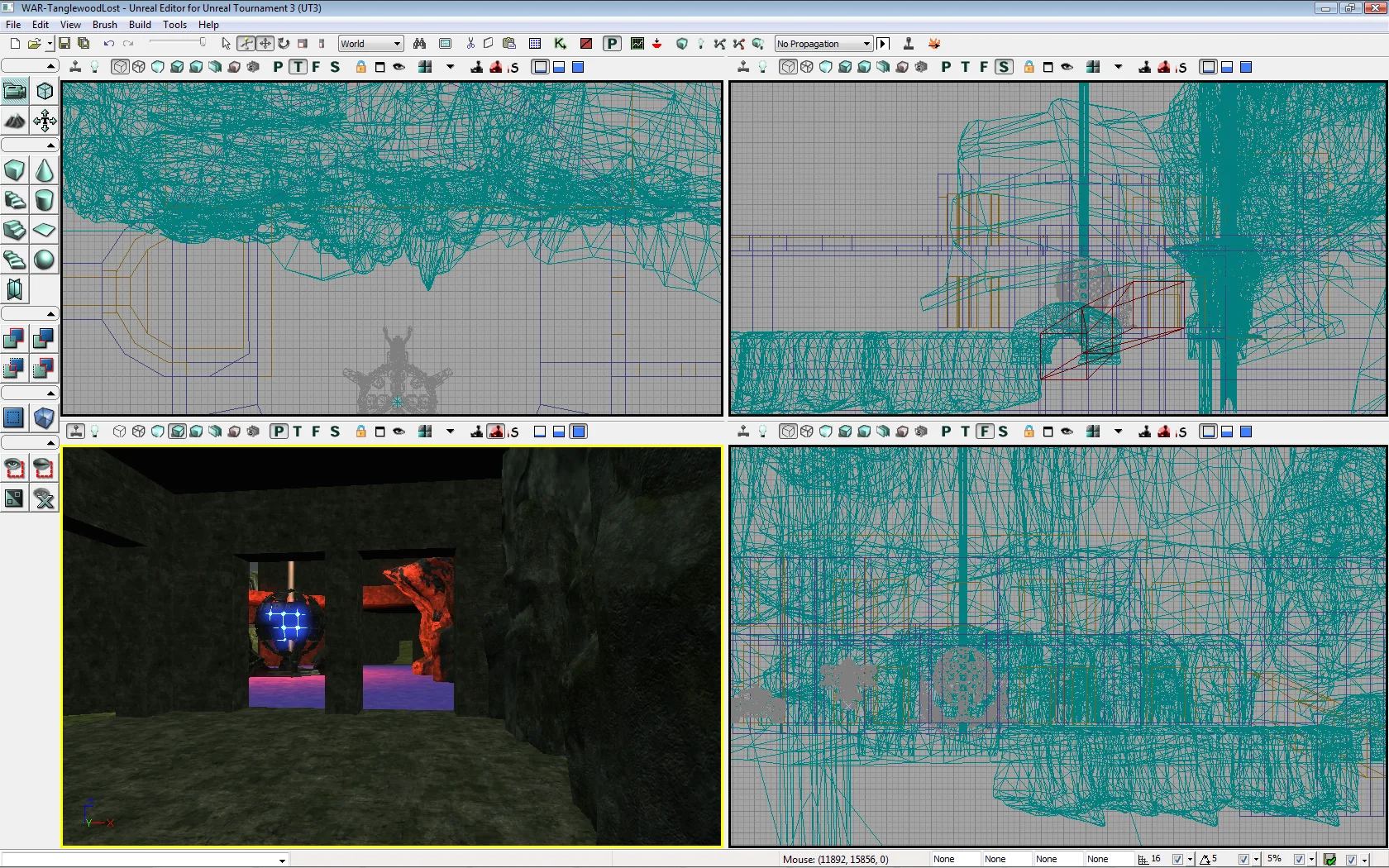Enable scale snap checkbox next to 5%
This screenshot has height=868, width=1389.
1299,860
